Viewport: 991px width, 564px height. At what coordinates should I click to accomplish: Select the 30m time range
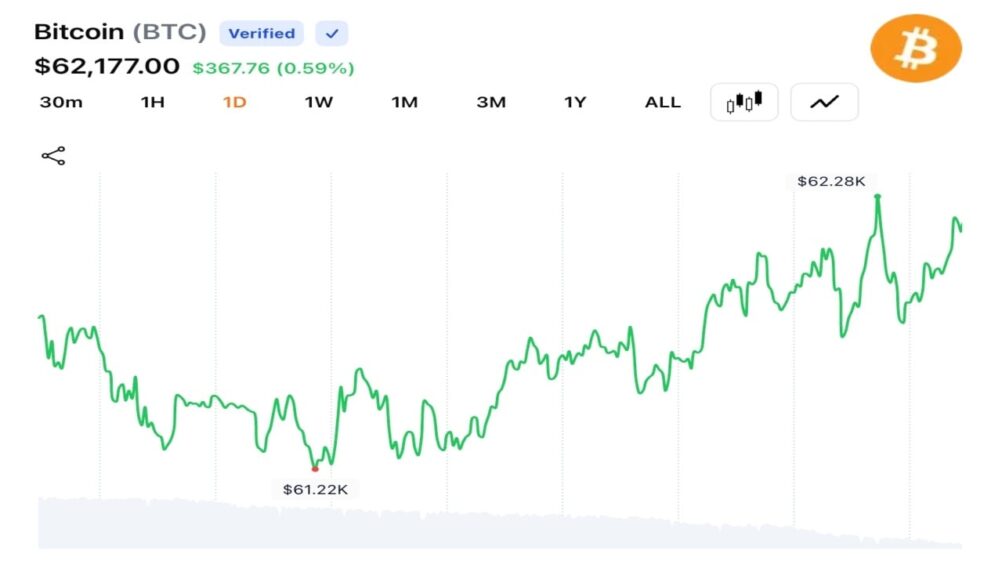tap(61, 102)
